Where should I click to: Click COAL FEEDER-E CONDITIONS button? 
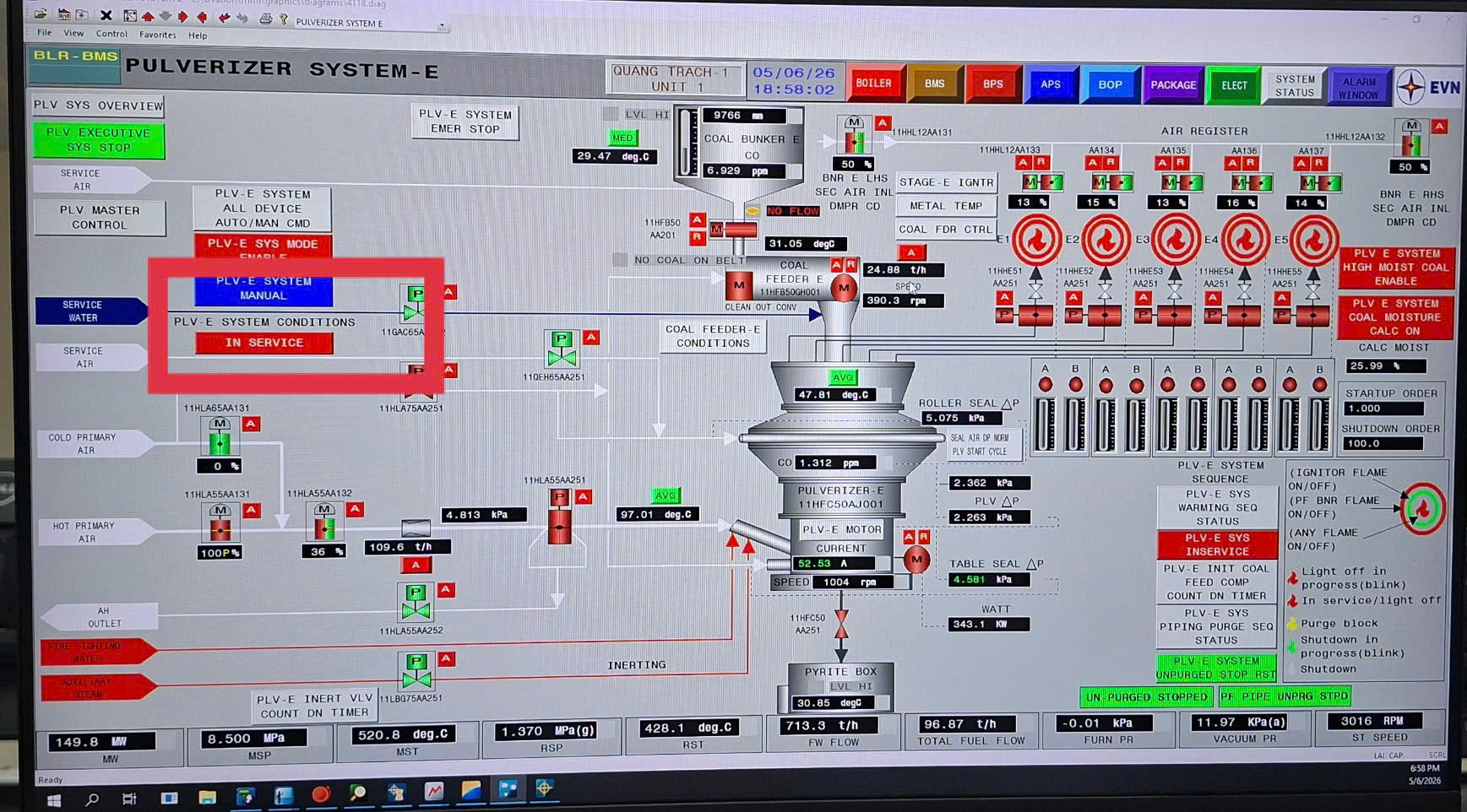[713, 337]
